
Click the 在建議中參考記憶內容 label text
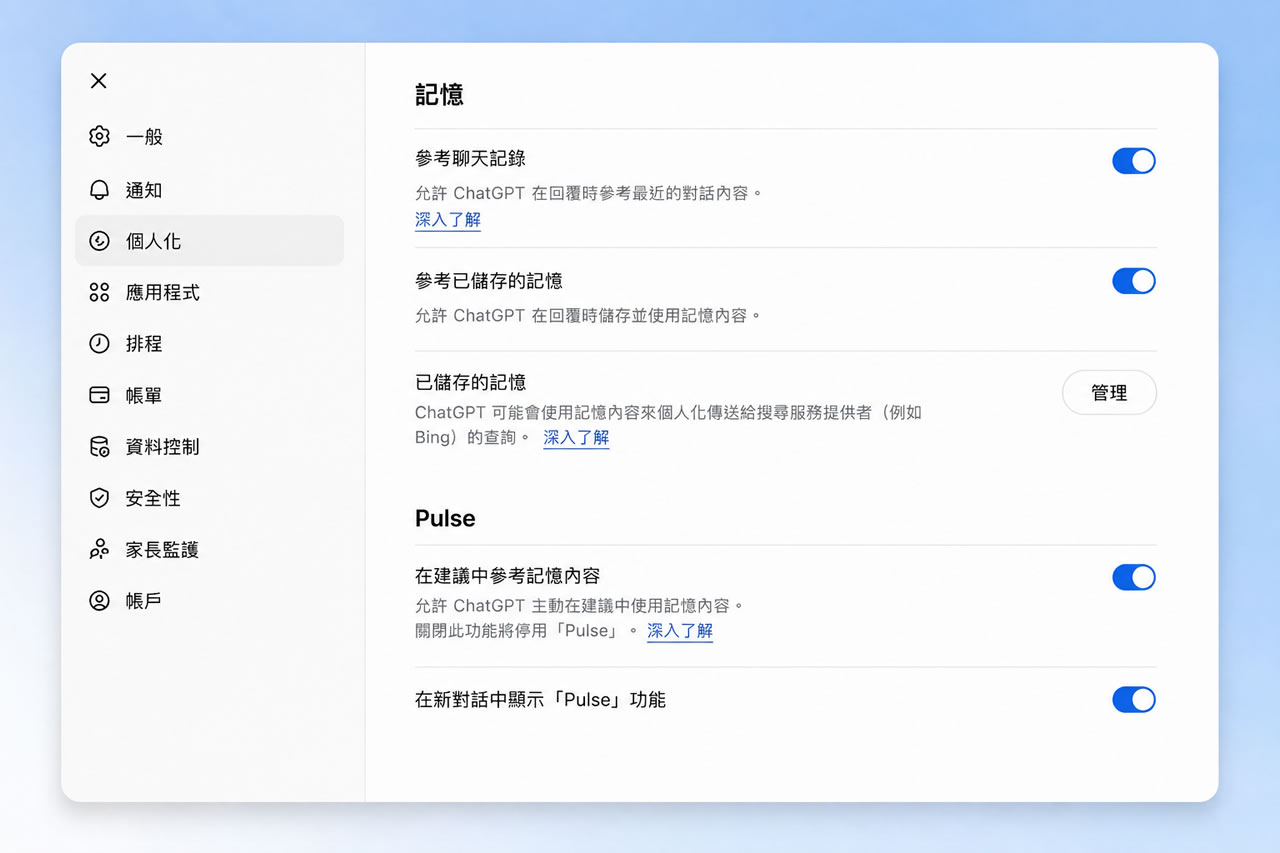(x=508, y=576)
